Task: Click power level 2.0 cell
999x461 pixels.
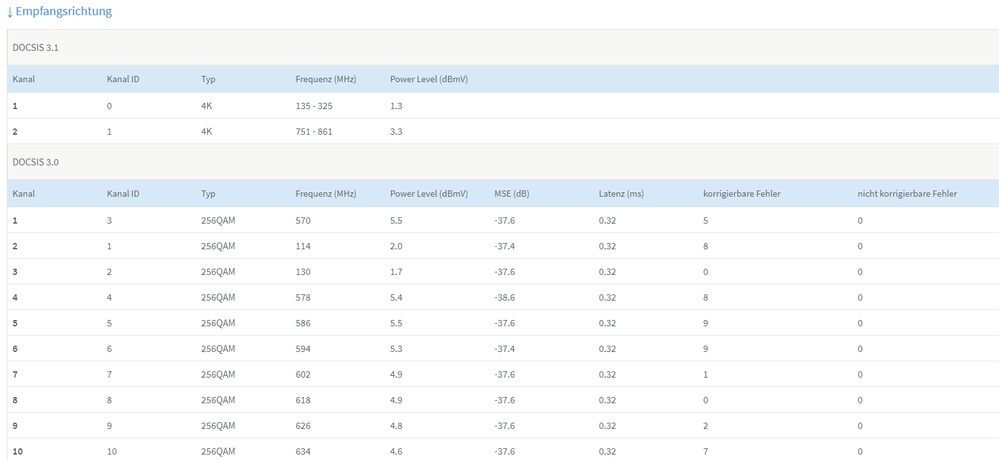Action: click(x=396, y=246)
